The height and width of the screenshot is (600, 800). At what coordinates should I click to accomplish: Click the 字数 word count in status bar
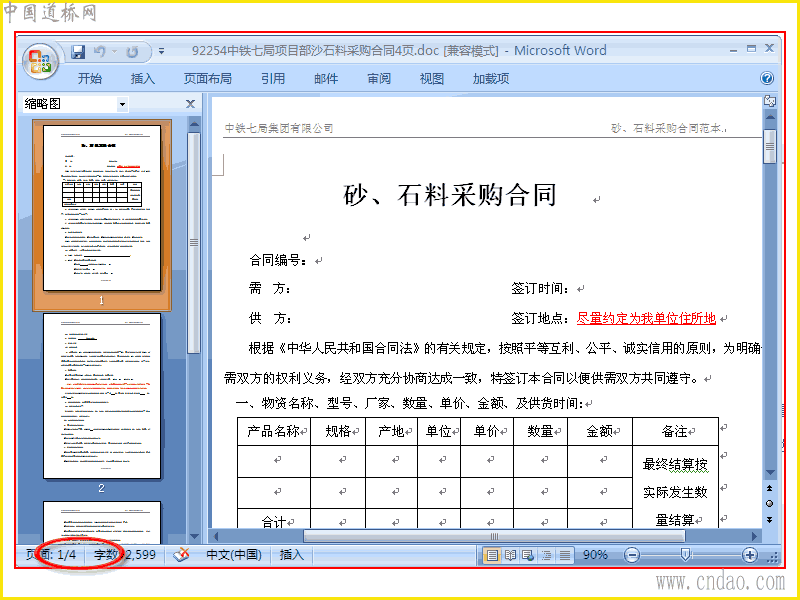(x=125, y=555)
